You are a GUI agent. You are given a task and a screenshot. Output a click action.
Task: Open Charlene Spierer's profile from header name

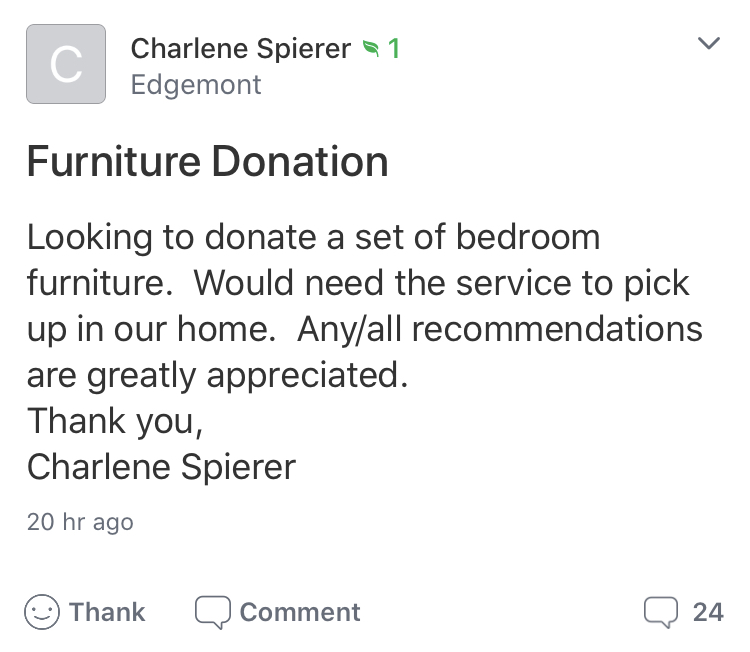[241, 48]
